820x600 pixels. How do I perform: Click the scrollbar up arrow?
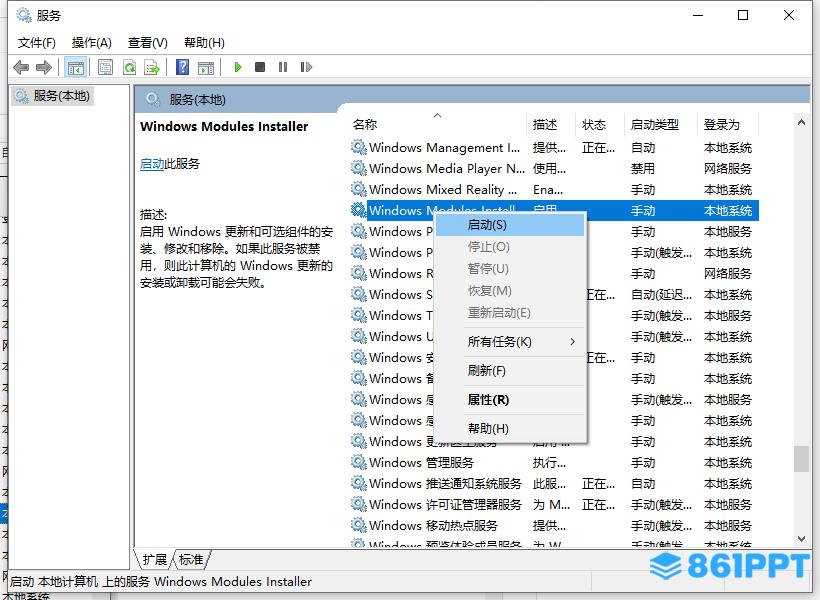(x=801, y=122)
